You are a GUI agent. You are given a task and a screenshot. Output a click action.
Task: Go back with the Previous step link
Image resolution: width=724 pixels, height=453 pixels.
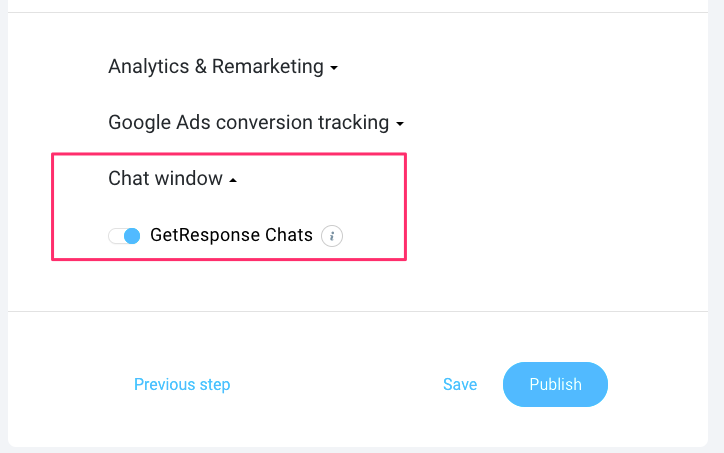click(182, 384)
